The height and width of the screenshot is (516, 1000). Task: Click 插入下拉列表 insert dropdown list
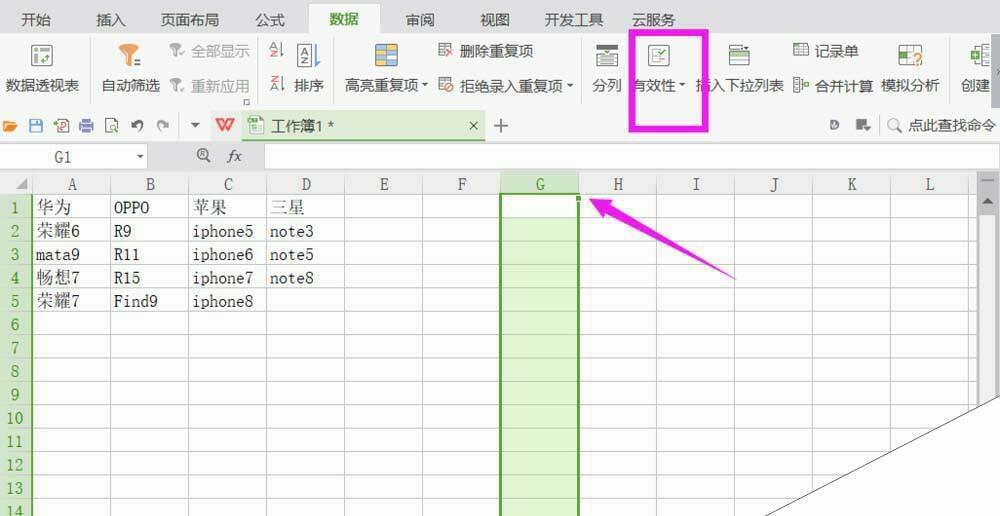[739, 69]
